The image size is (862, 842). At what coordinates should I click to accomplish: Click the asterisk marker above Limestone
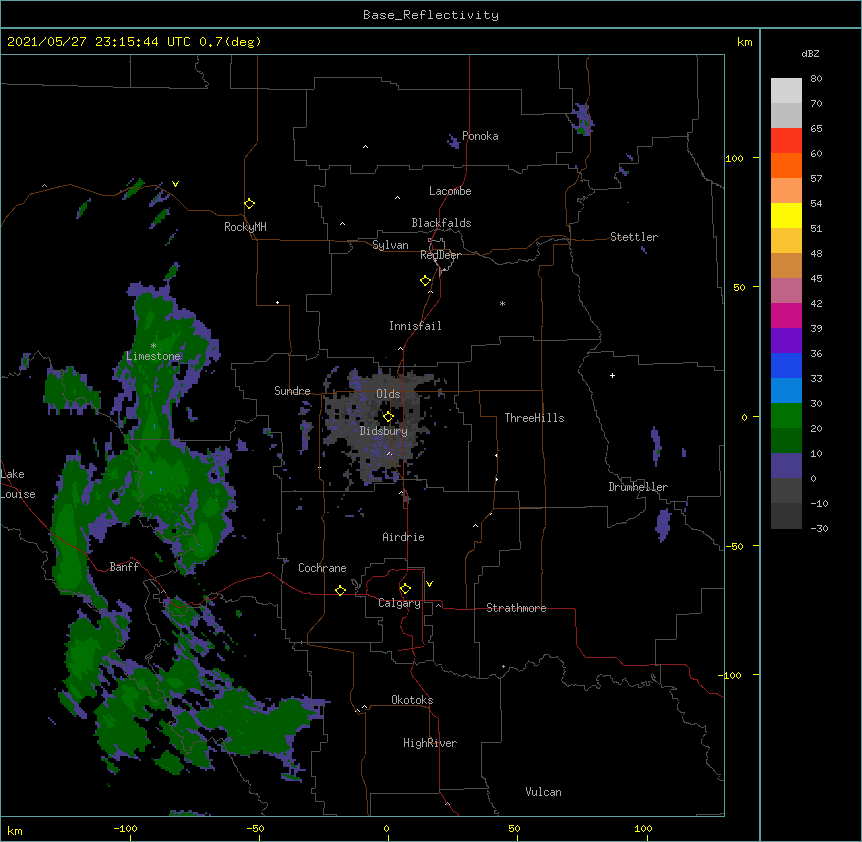pyautogui.click(x=153, y=346)
